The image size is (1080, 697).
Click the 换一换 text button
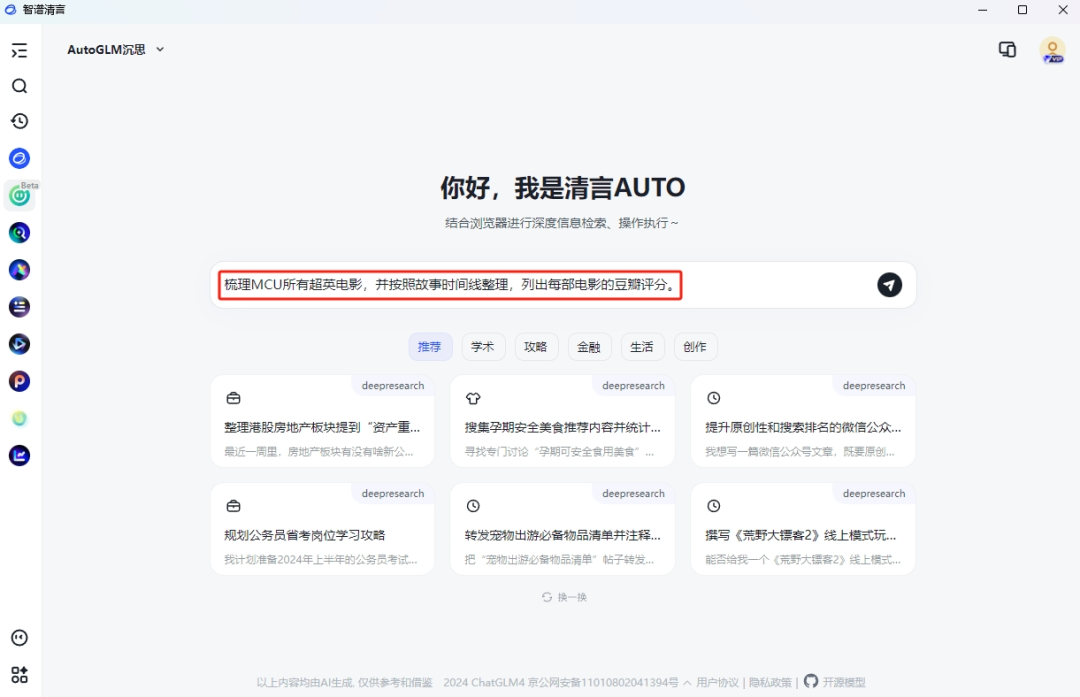coord(572,597)
